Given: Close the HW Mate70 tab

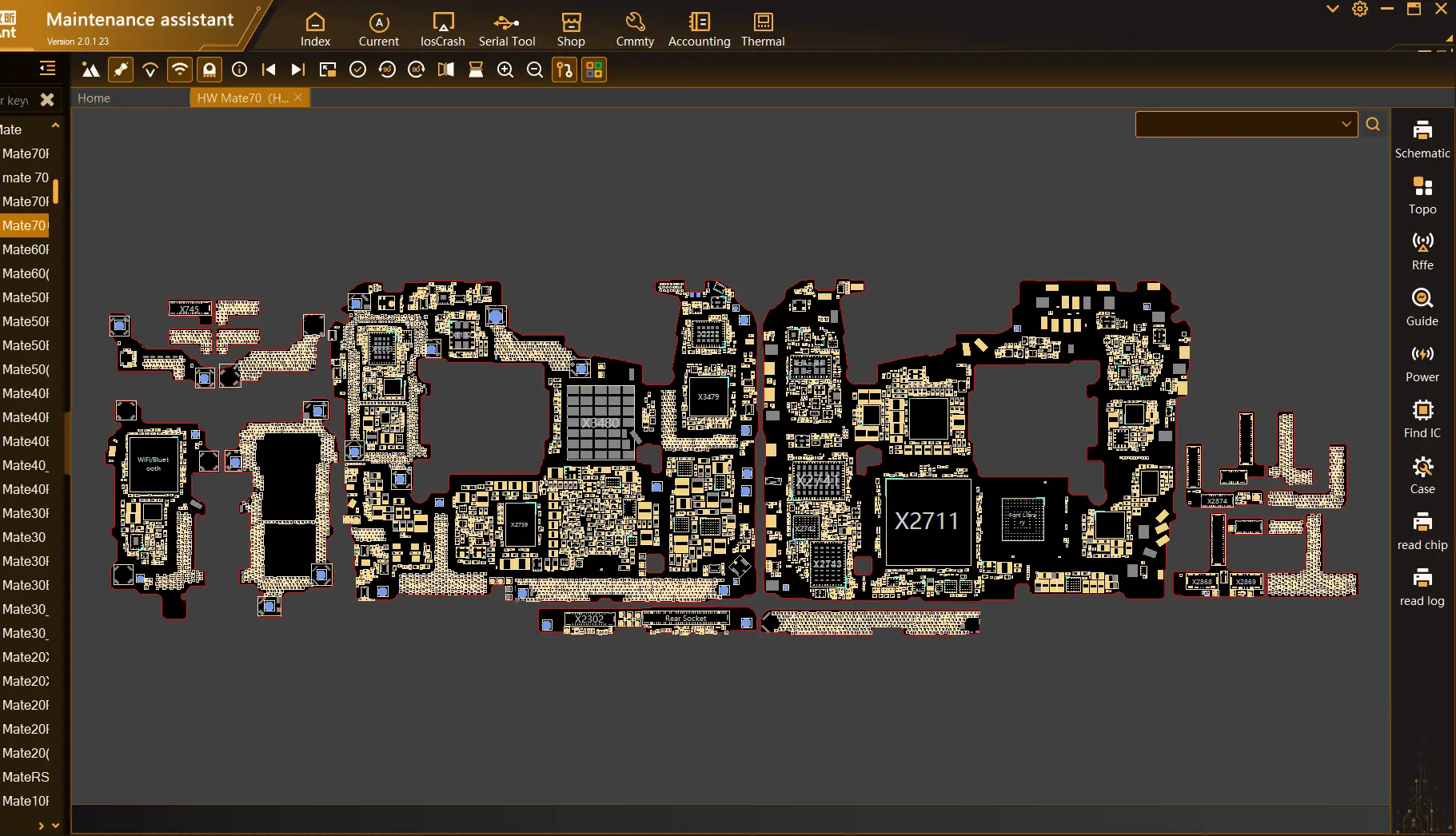Looking at the screenshot, I should [x=298, y=98].
